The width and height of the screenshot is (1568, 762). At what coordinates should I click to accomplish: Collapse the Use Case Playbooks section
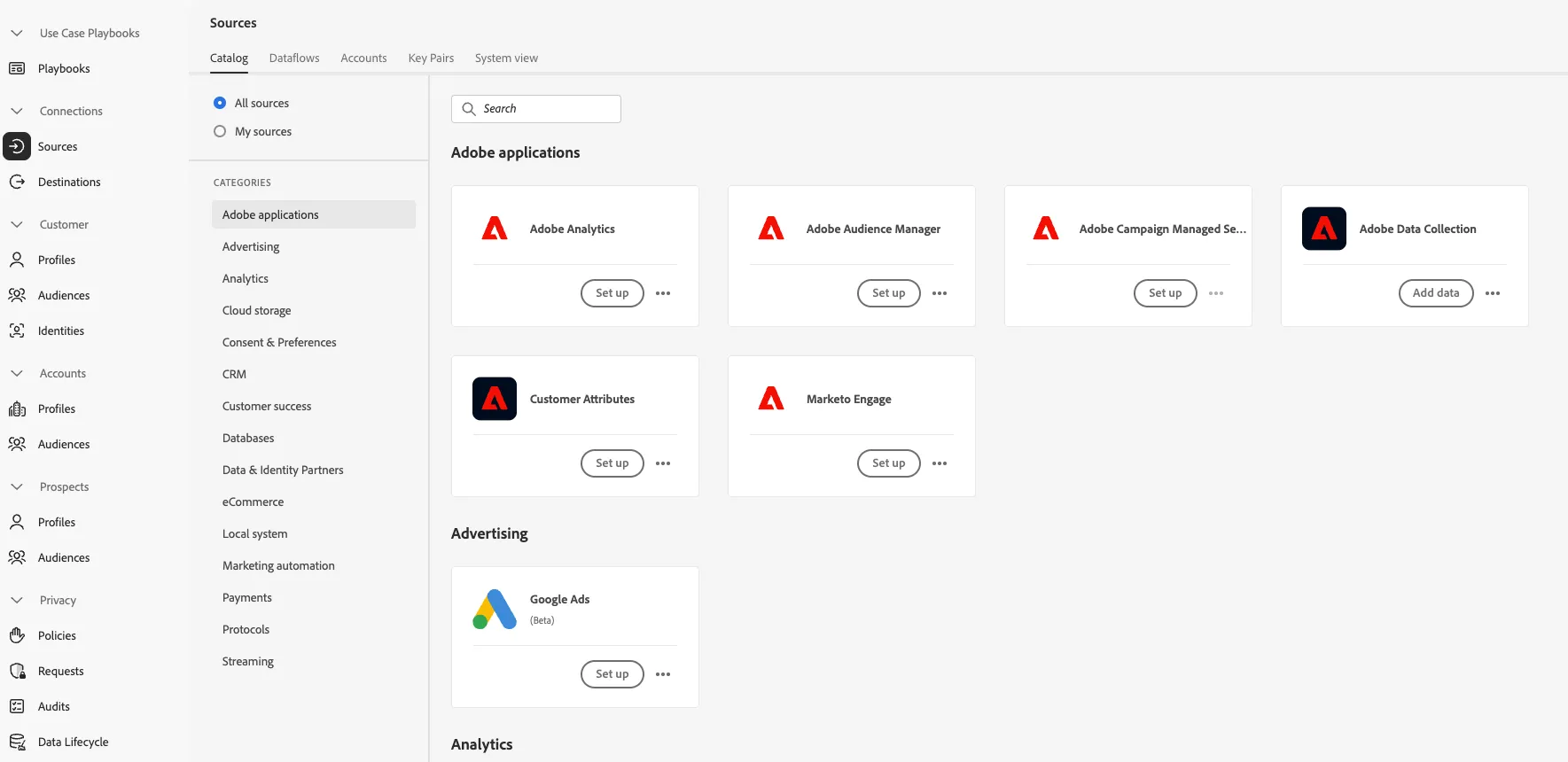point(17,33)
